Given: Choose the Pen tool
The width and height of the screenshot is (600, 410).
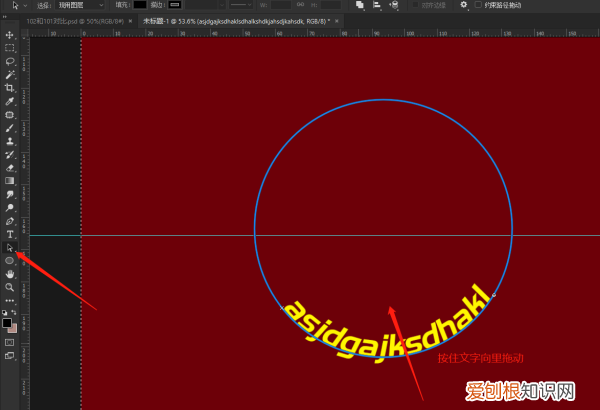Looking at the screenshot, I should point(10,221).
